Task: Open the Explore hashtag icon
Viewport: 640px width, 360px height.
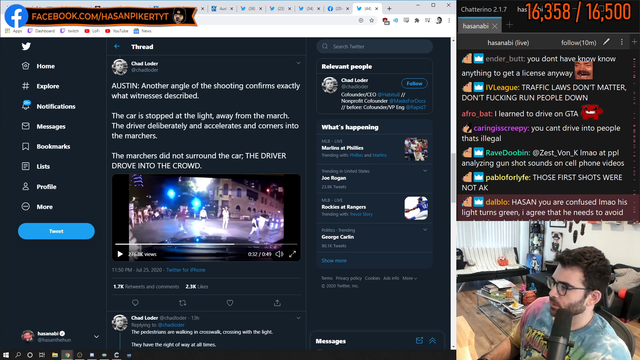Action: pyautogui.click(x=26, y=86)
